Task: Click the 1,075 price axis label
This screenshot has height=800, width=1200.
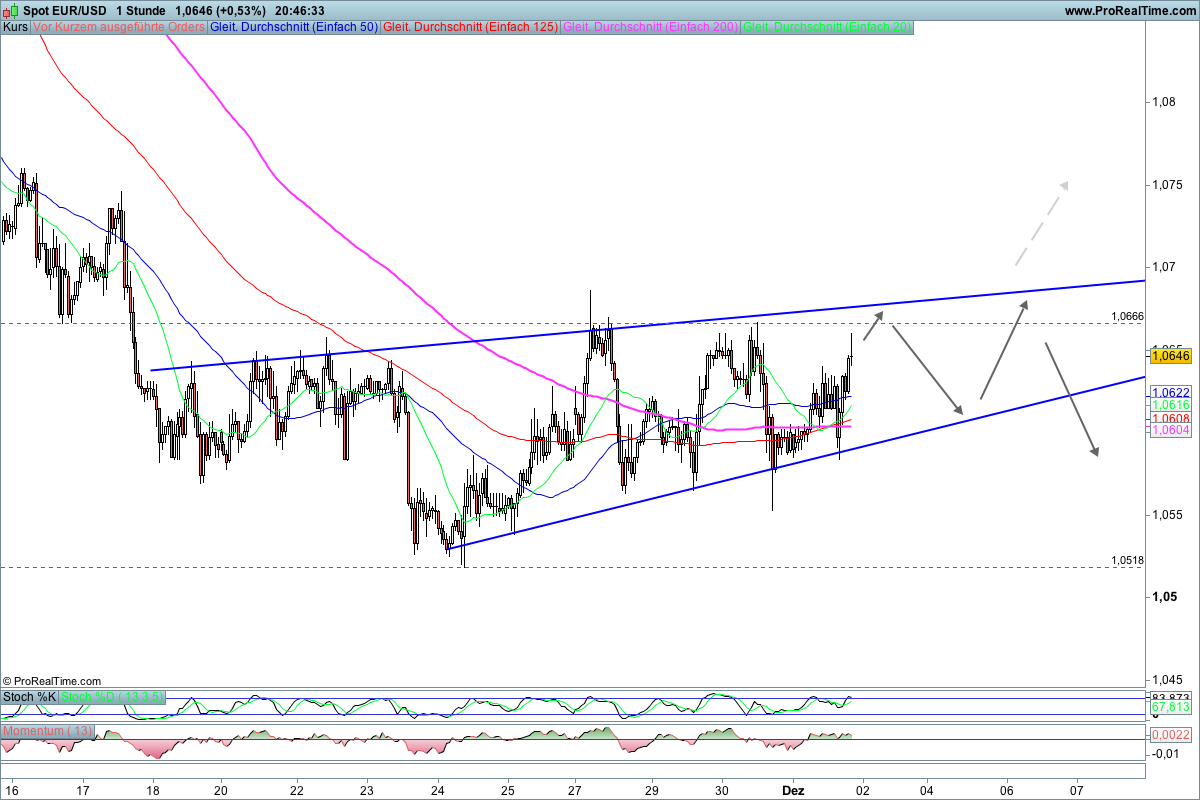Action: coord(1167,185)
